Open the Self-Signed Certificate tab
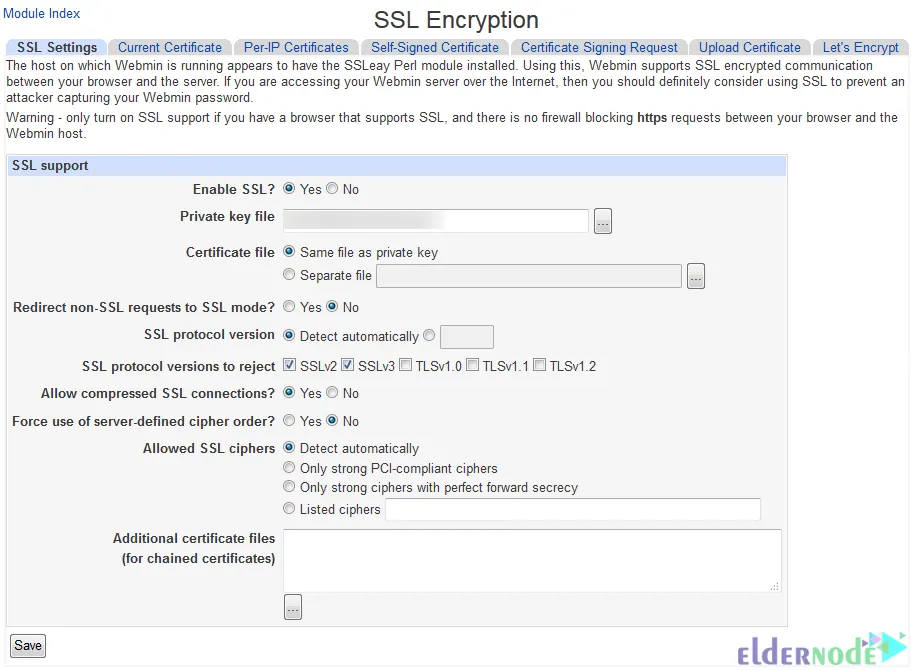This screenshot has width=911, height=670. tap(435, 47)
